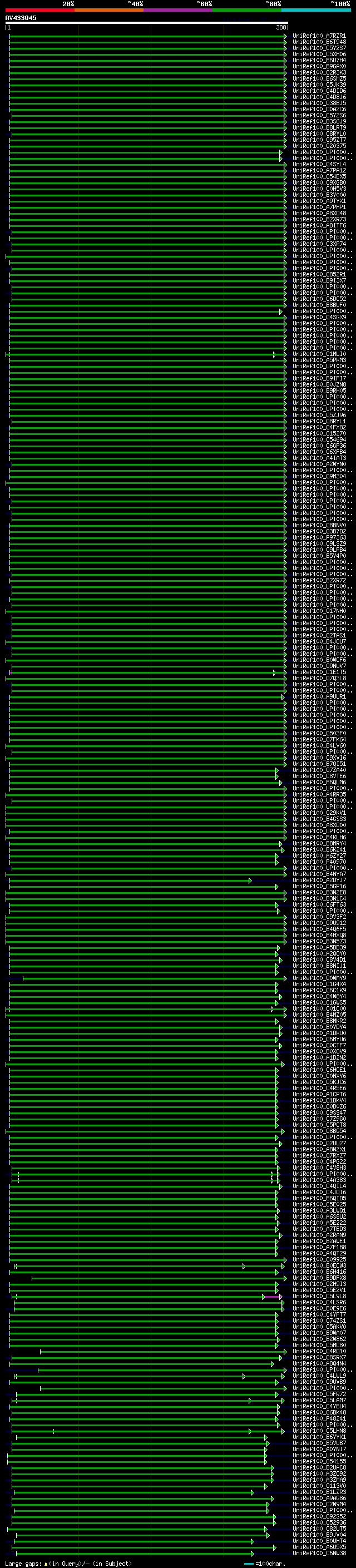Select hit label UniRef100_B3N5Z3
Screen dimensions: 356x1568
click(x=319, y=942)
